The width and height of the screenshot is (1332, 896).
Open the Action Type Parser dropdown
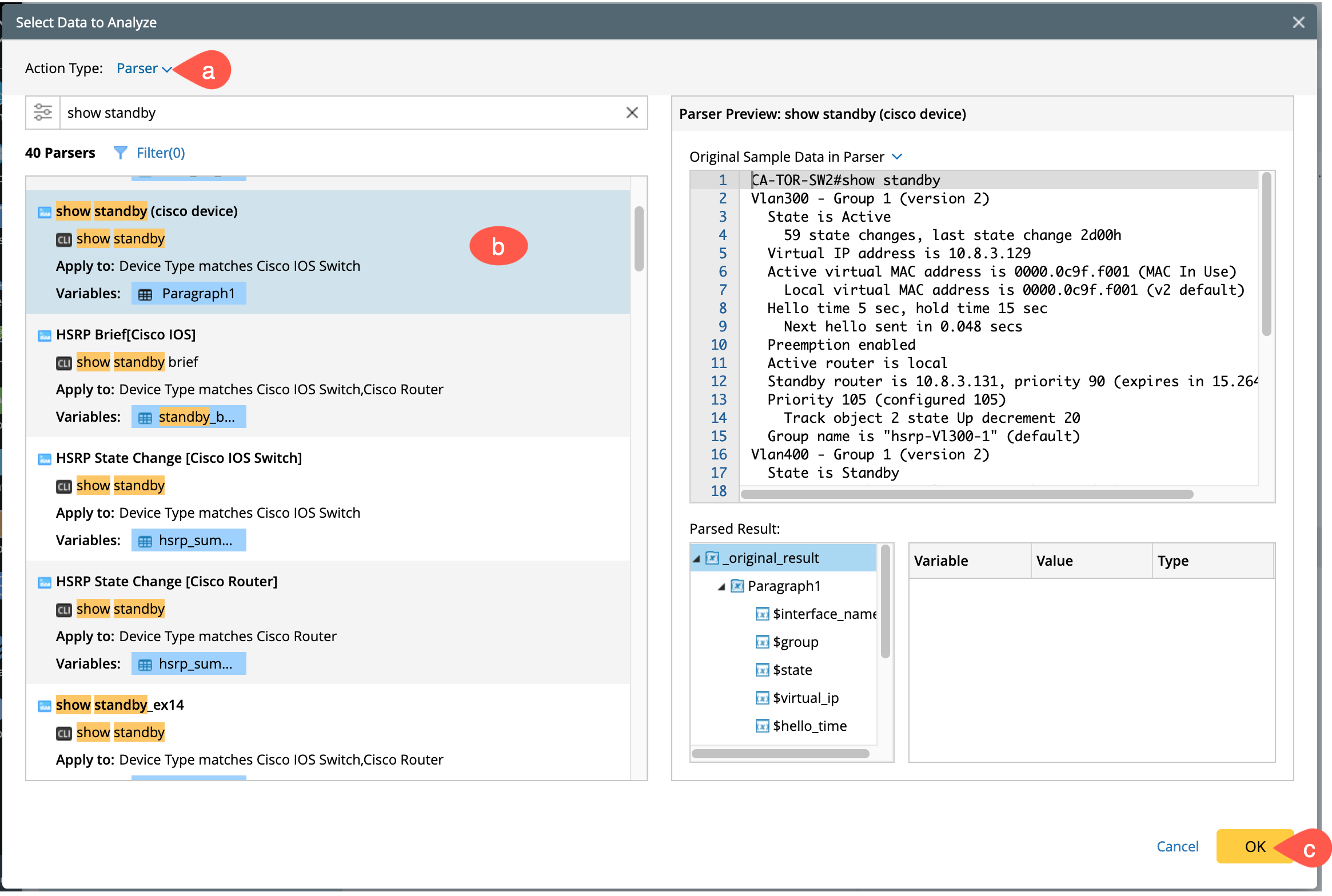point(143,69)
